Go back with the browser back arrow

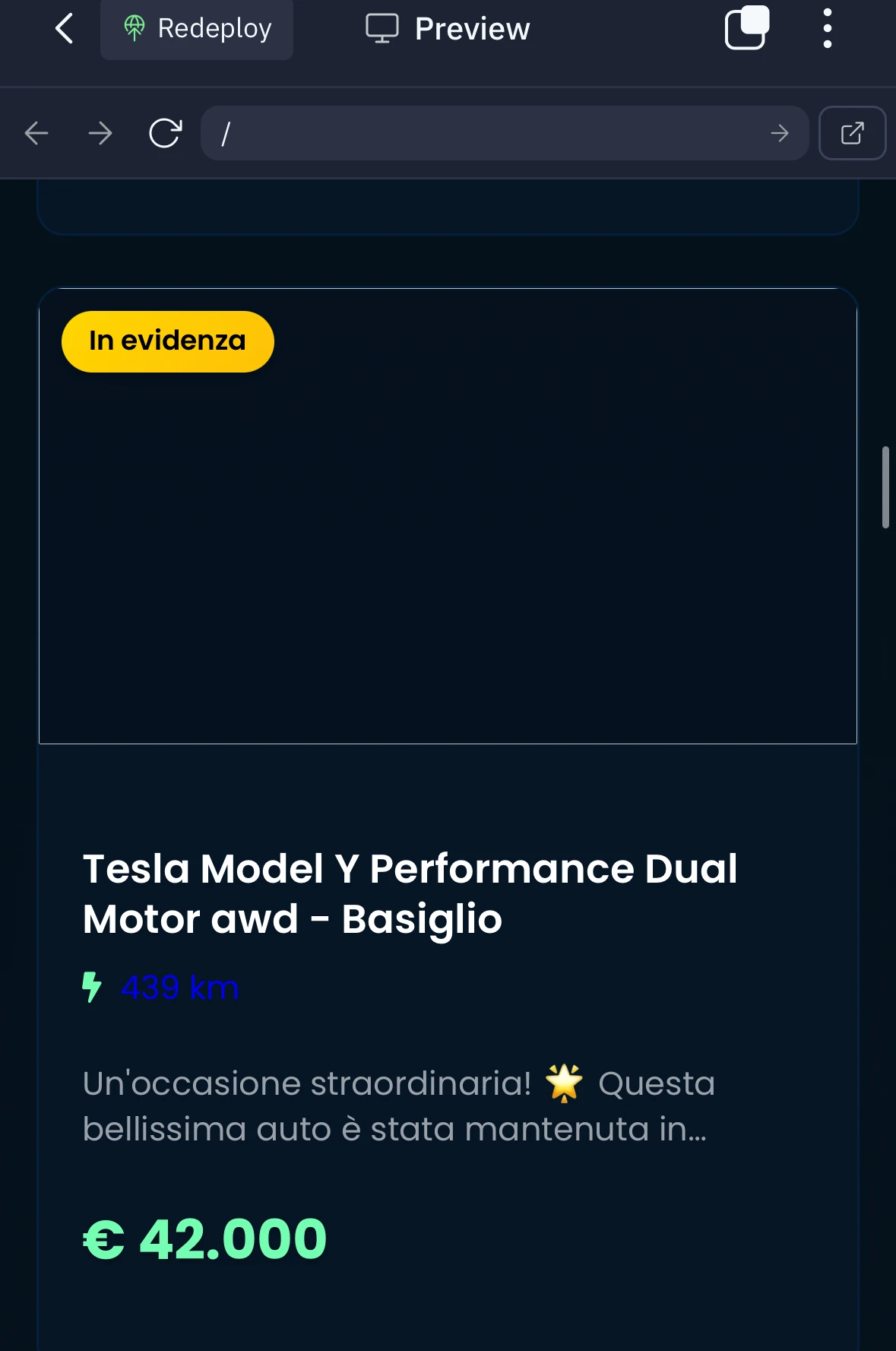[36, 134]
